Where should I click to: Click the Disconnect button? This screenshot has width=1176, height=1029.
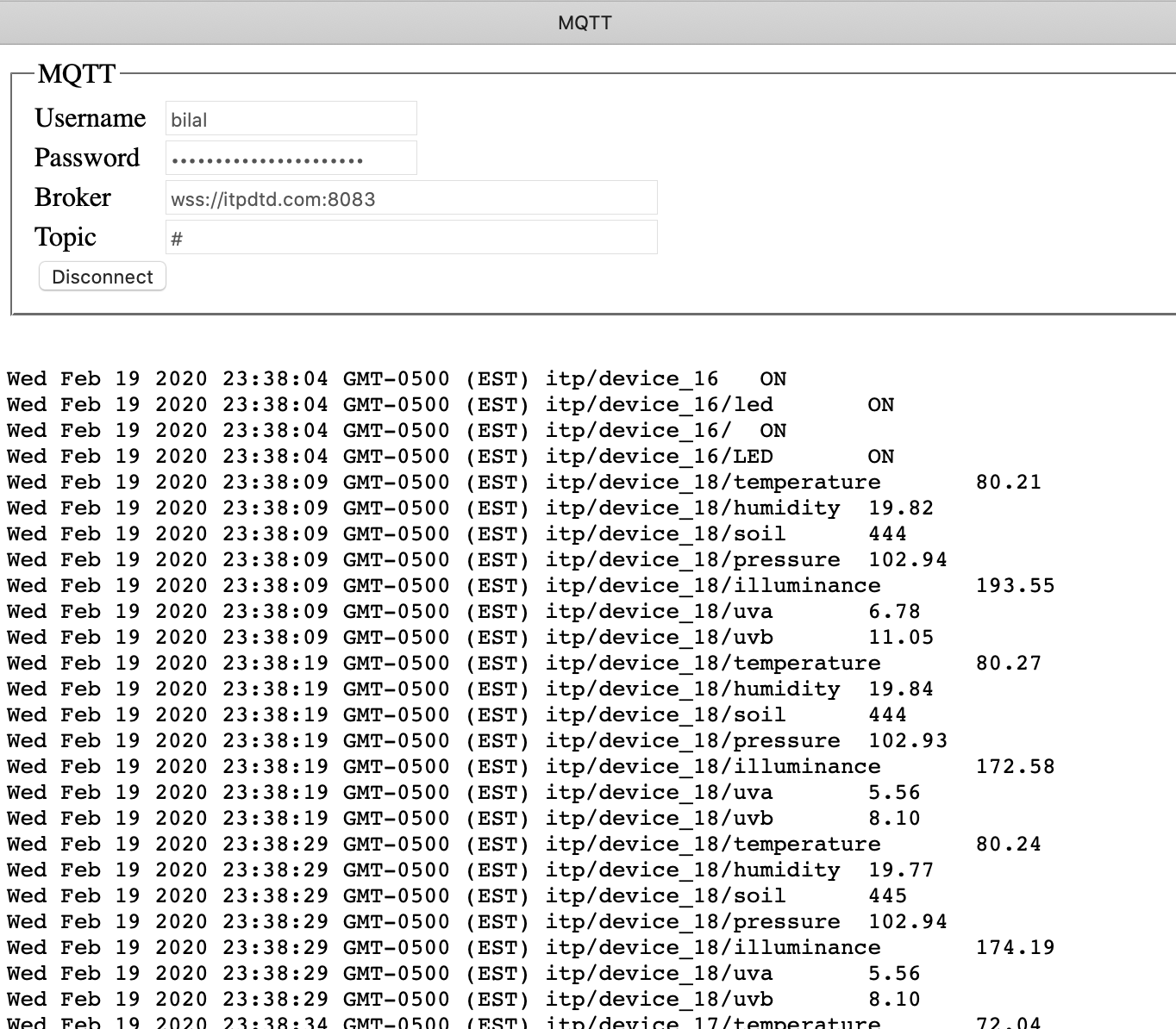point(102,277)
